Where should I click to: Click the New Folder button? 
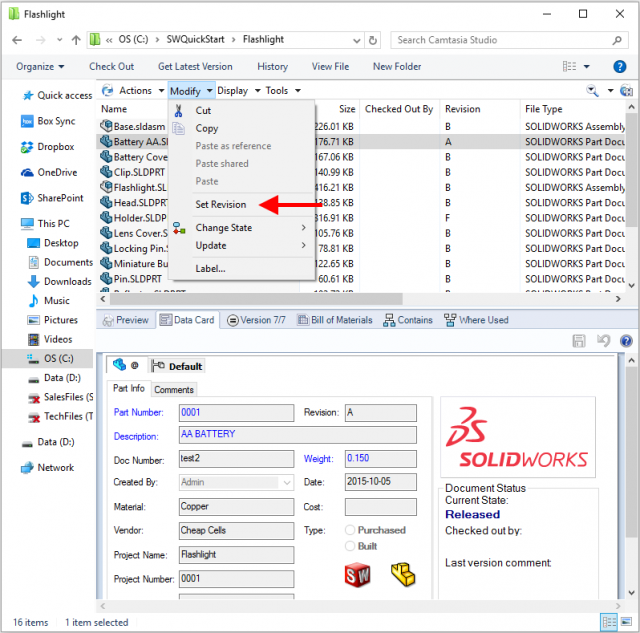397,67
